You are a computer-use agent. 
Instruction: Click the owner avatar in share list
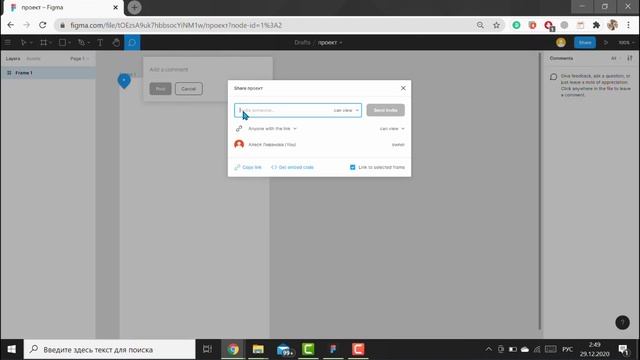239,144
